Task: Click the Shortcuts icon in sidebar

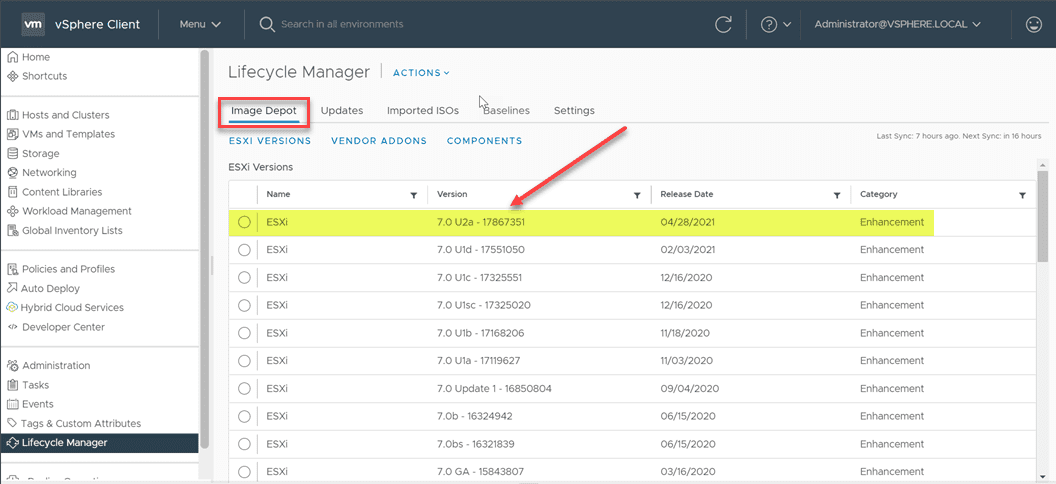Action: [12, 76]
